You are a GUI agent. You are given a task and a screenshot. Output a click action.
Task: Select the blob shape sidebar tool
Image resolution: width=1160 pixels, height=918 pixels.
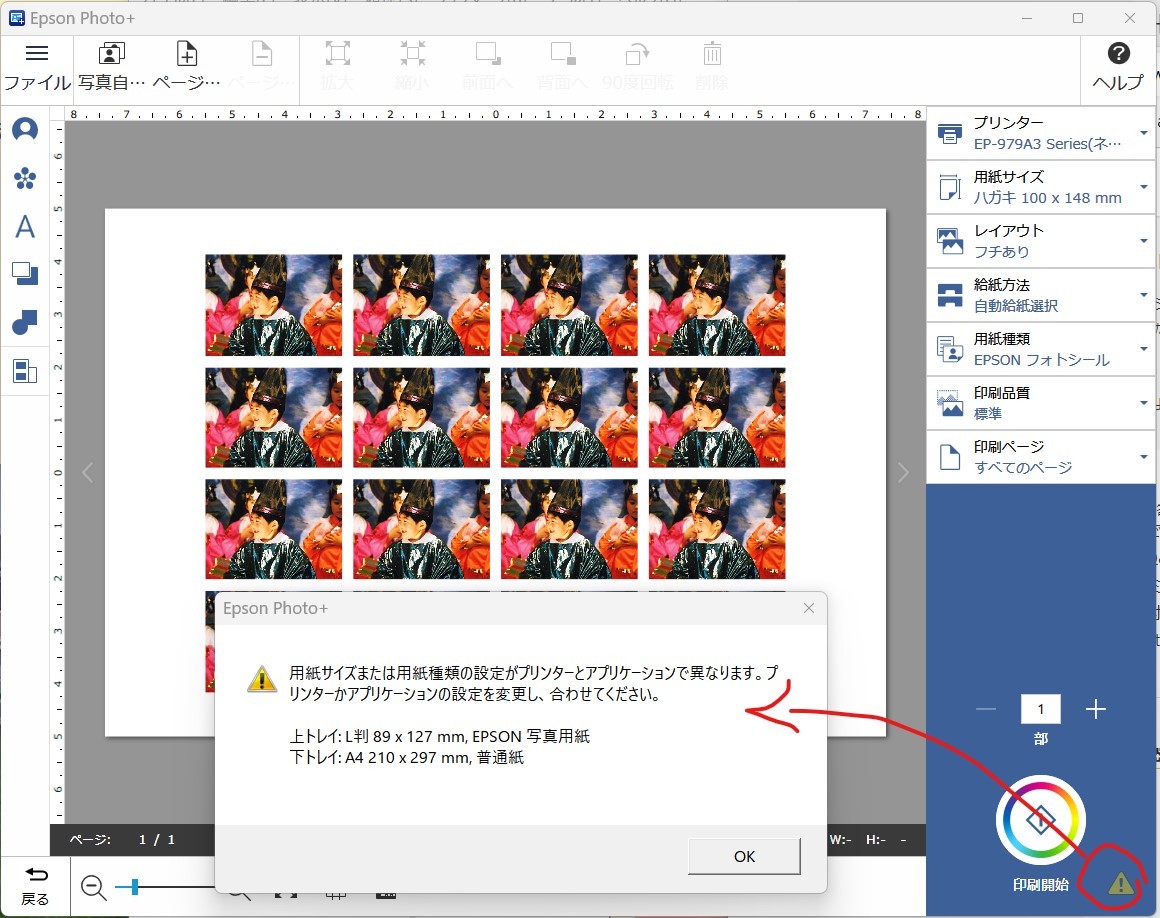click(x=25, y=323)
